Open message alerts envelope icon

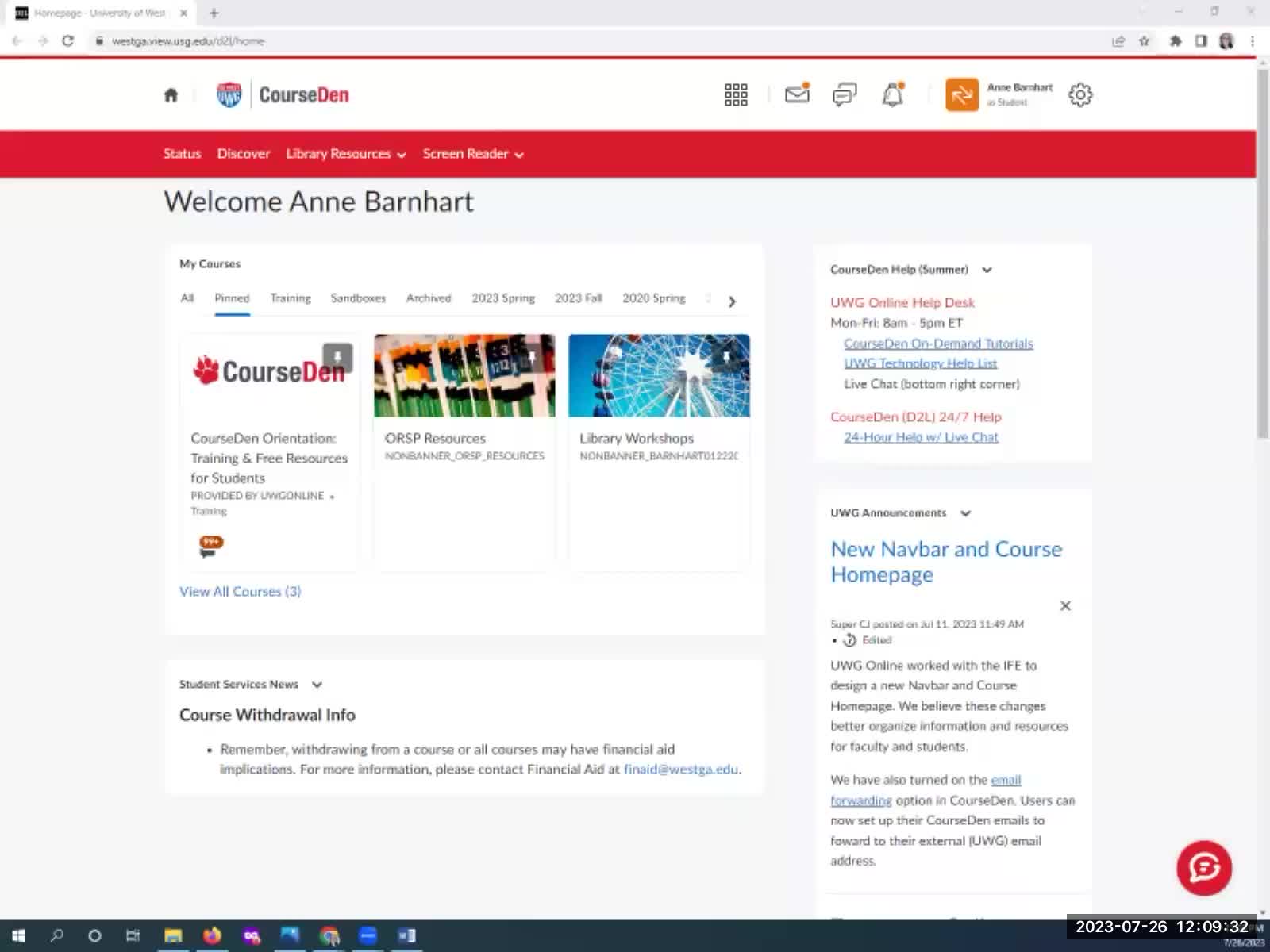click(x=797, y=94)
